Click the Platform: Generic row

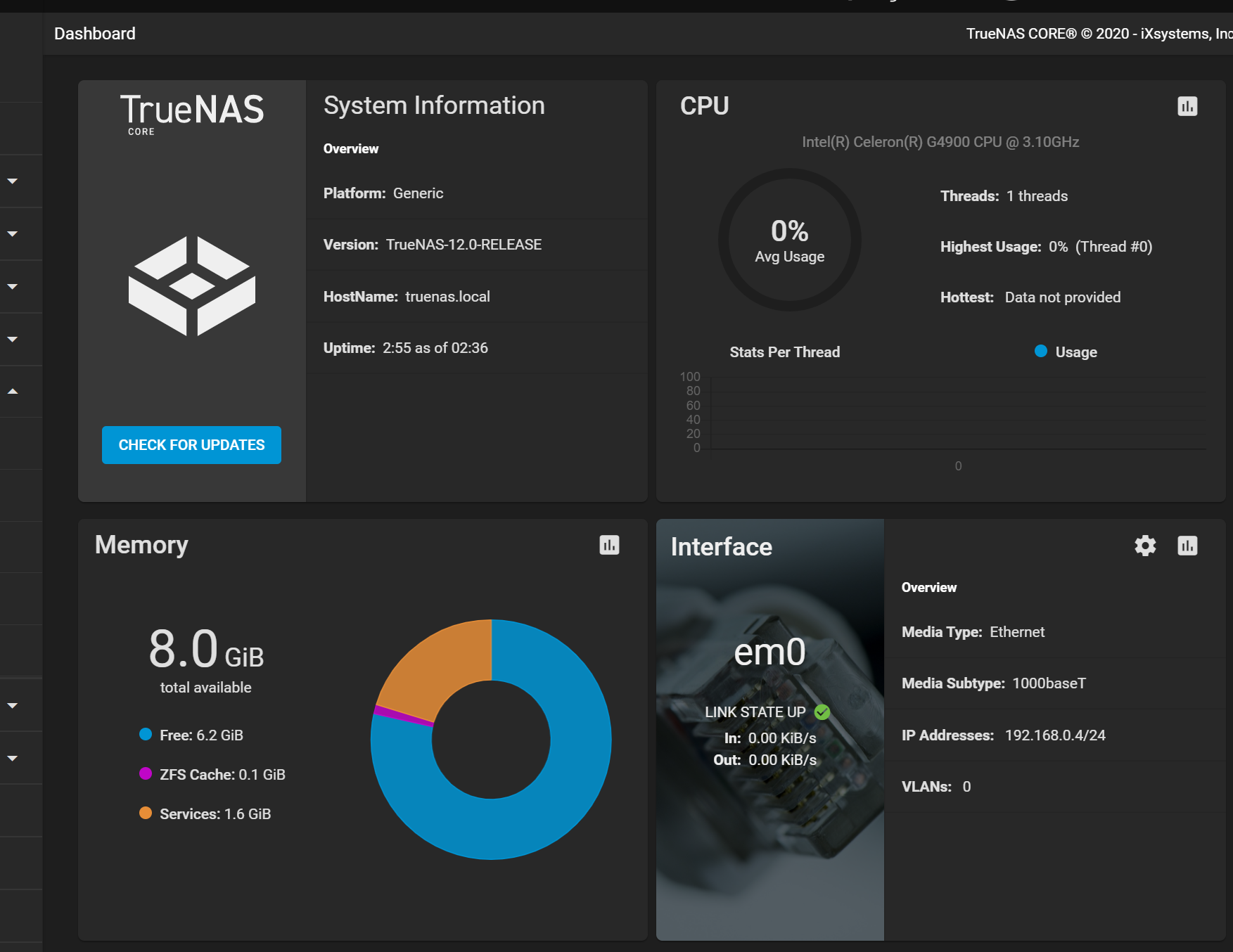[x=477, y=193]
